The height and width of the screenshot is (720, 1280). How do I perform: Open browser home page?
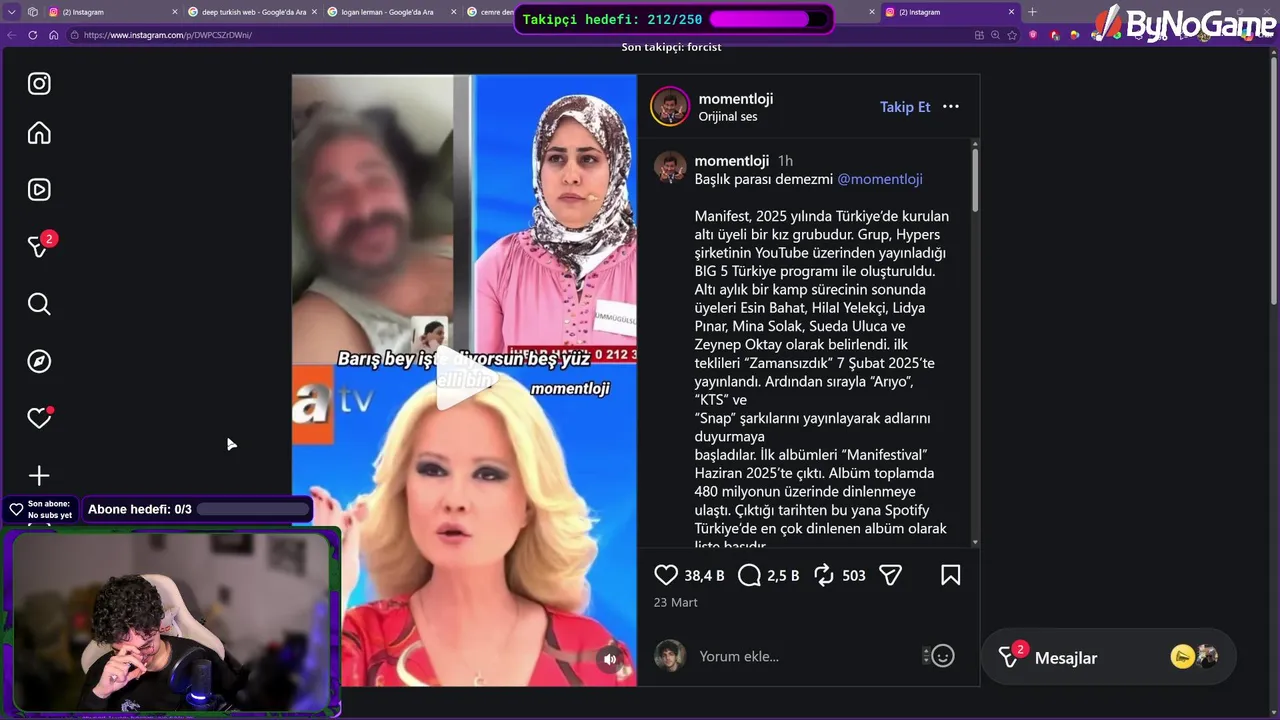click(54, 35)
